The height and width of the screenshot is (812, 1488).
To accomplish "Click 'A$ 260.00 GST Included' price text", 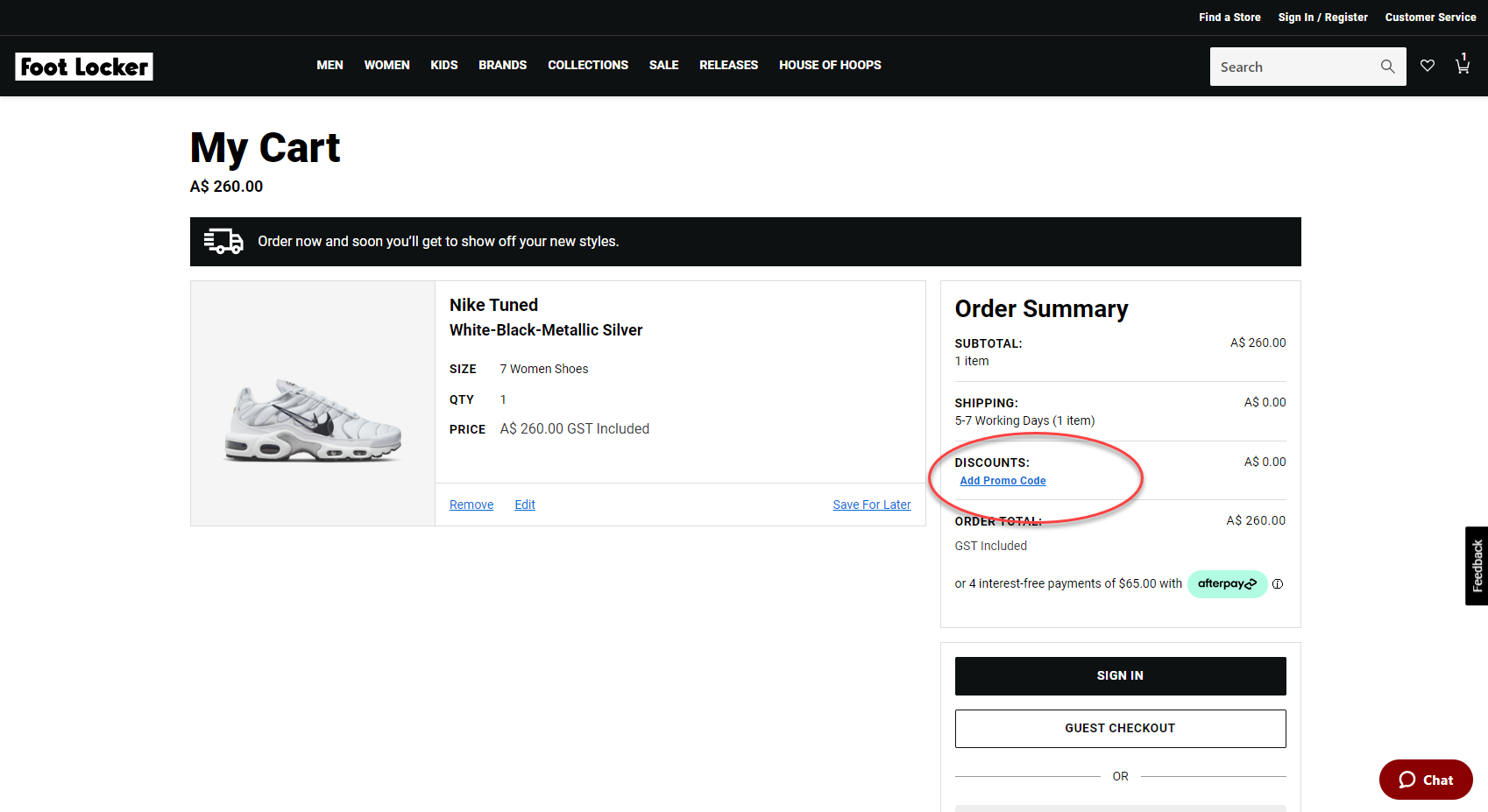I will point(575,428).
